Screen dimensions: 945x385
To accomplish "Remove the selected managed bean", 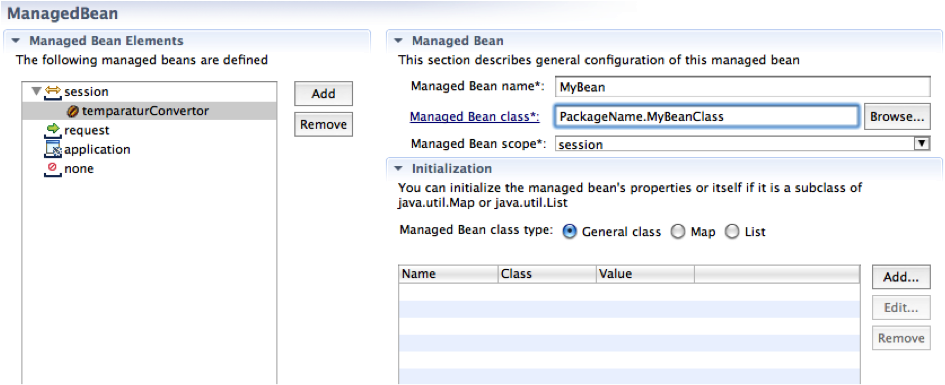I will (324, 125).
